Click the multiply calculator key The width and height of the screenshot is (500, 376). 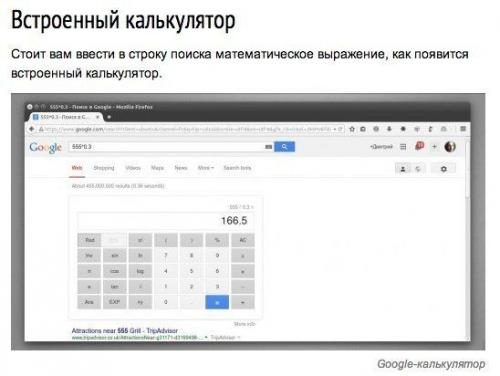(243, 271)
